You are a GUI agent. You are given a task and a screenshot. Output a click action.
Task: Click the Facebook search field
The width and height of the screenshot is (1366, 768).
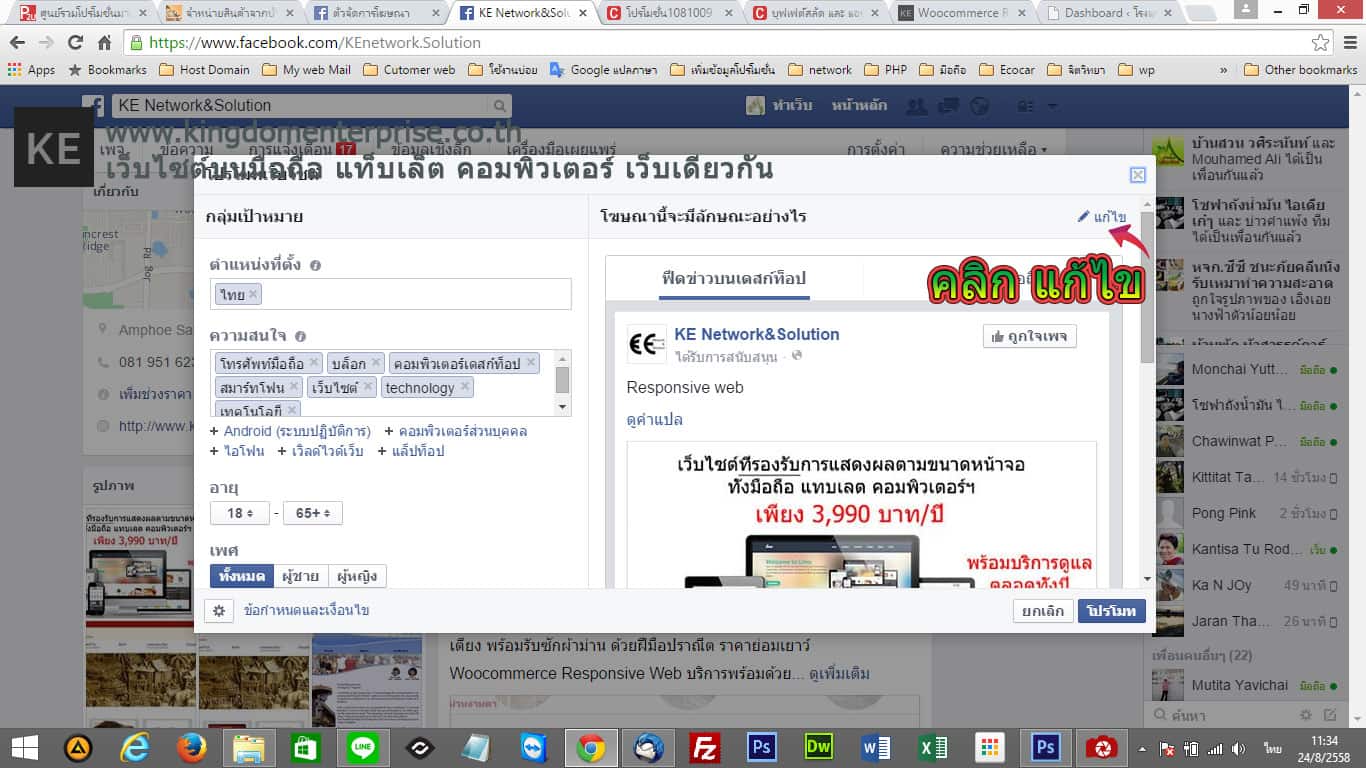(x=300, y=106)
